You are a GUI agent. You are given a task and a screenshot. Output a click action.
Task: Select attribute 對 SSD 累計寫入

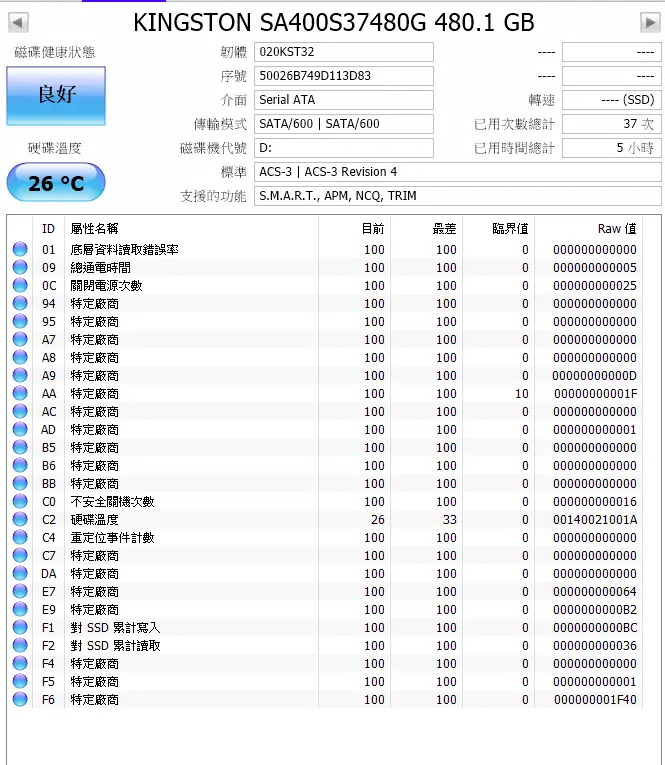point(115,628)
